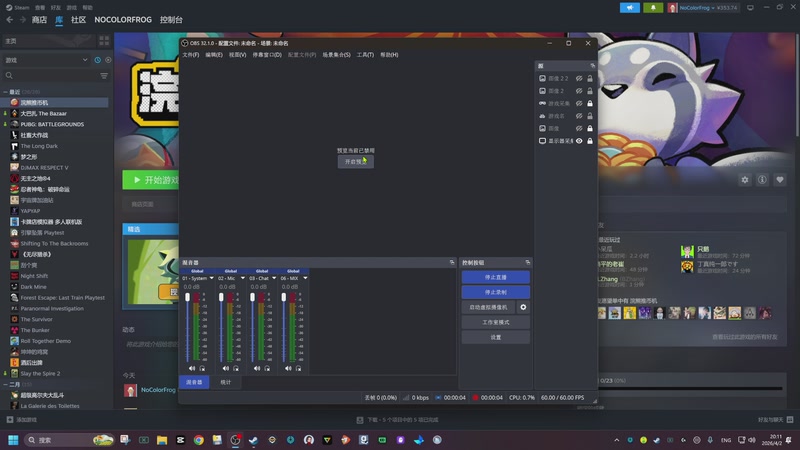Image resolution: width=800 pixels, height=450 pixels.
Task: Open Steam game info circle icon
Action: pos(762,180)
